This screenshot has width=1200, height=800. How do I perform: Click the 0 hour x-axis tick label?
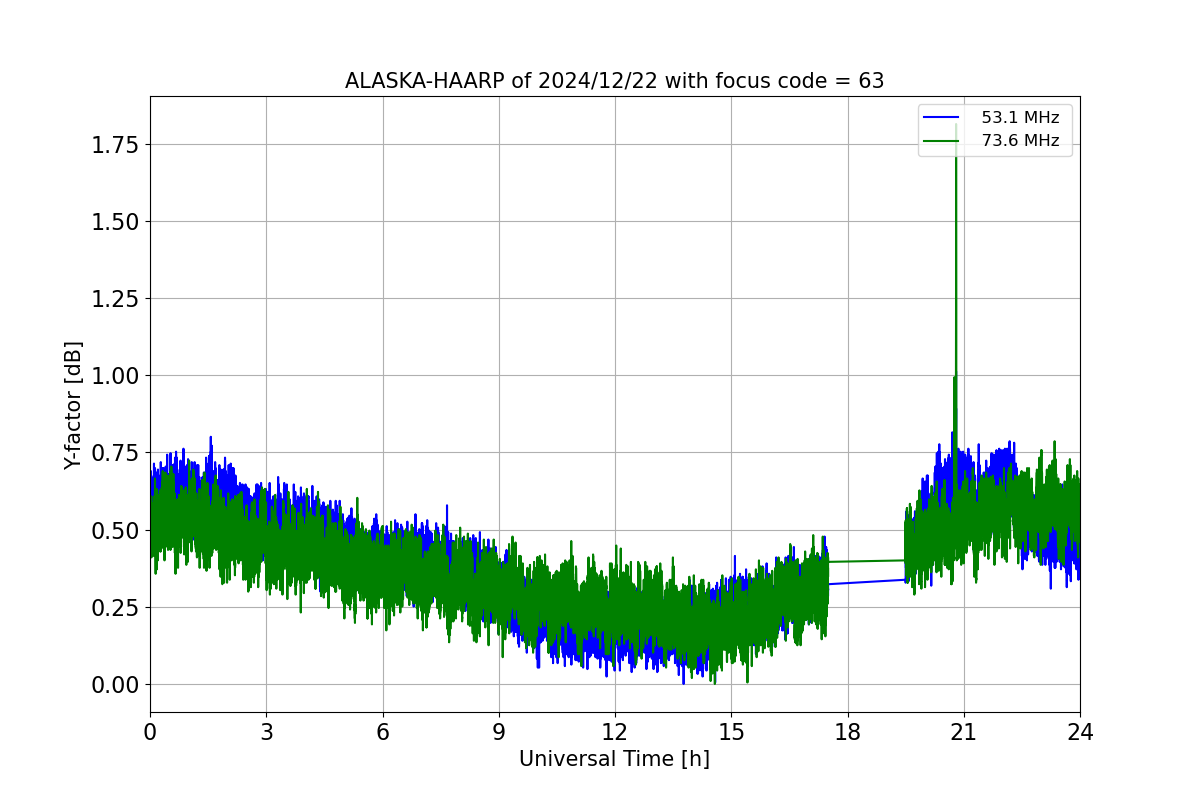150,732
